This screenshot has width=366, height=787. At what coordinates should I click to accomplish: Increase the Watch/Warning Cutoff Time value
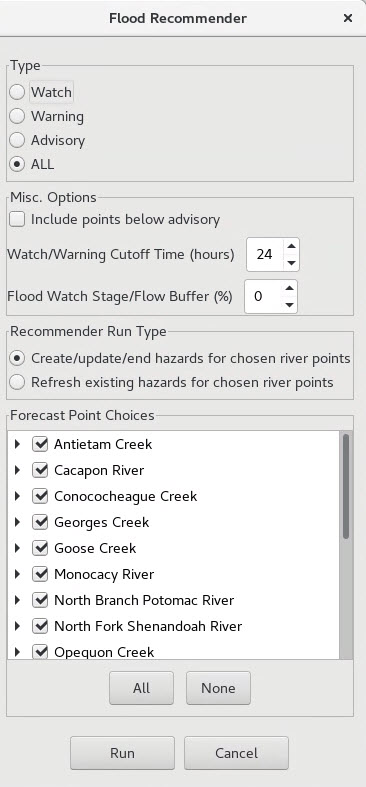pyautogui.click(x=291, y=246)
